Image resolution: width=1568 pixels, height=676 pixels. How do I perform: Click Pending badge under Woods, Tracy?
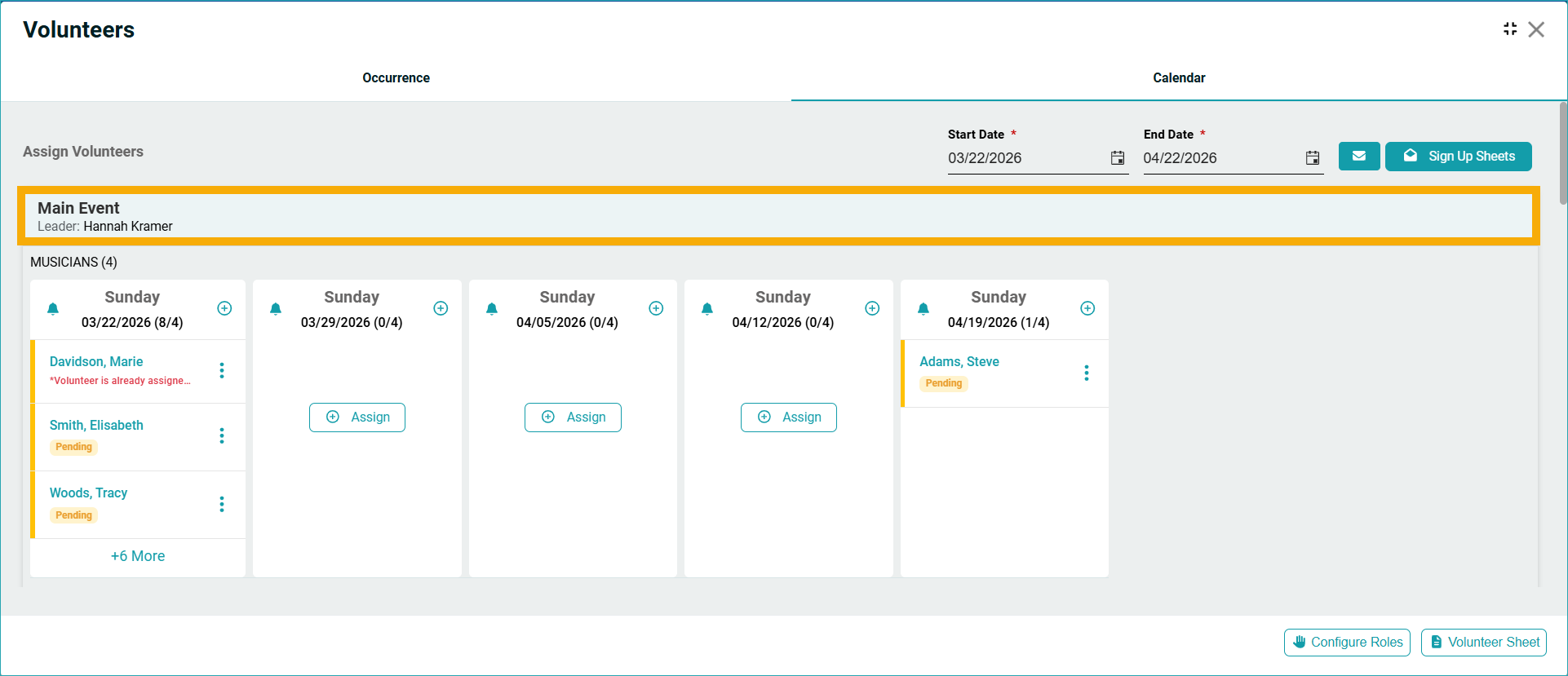coord(74,515)
